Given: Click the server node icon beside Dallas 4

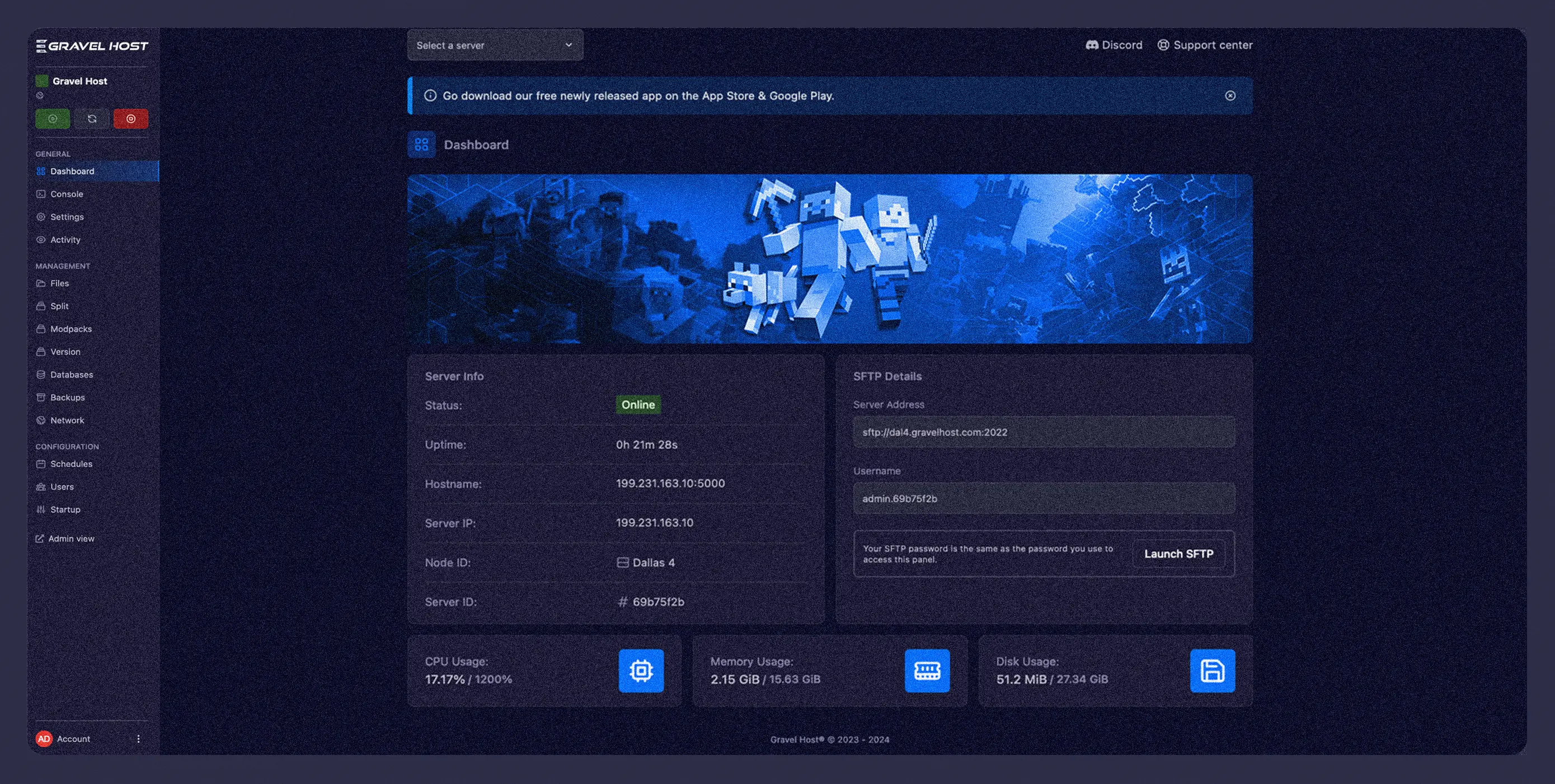Looking at the screenshot, I should coord(623,563).
